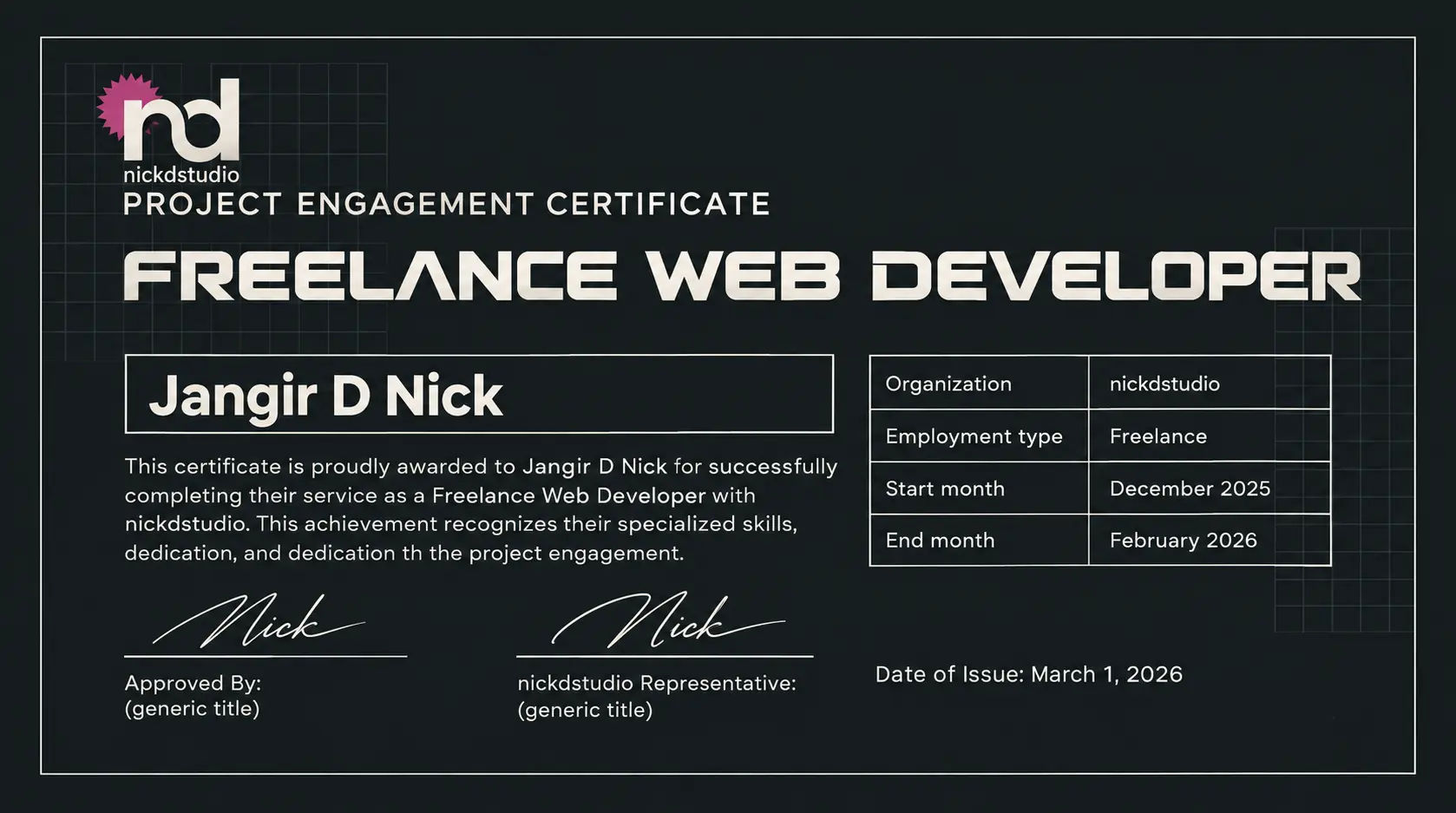
Task: Select the 'Approved By:' label
Action: pyautogui.click(x=193, y=683)
